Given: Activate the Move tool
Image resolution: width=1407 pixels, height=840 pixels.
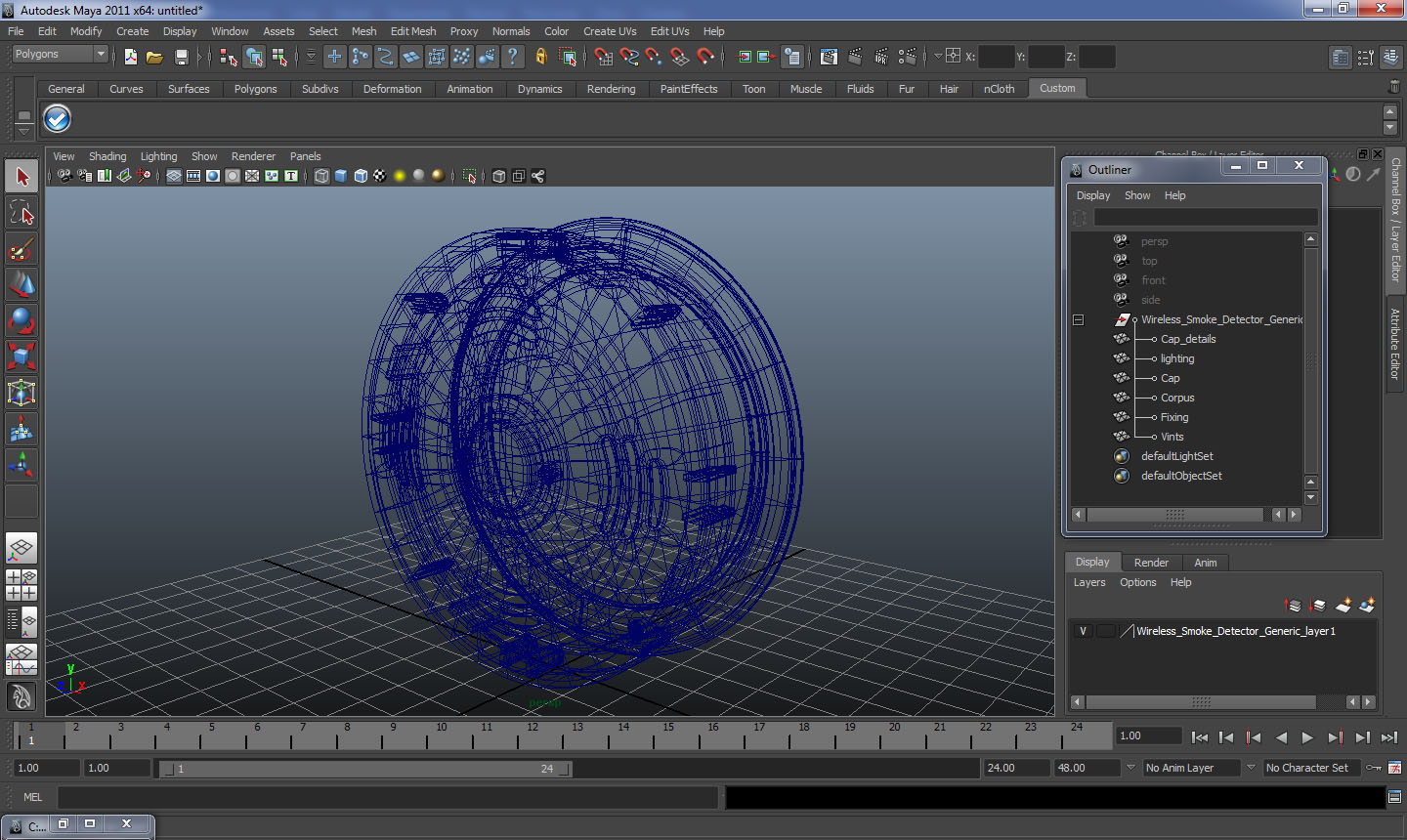Looking at the screenshot, I should [x=21, y=284].
